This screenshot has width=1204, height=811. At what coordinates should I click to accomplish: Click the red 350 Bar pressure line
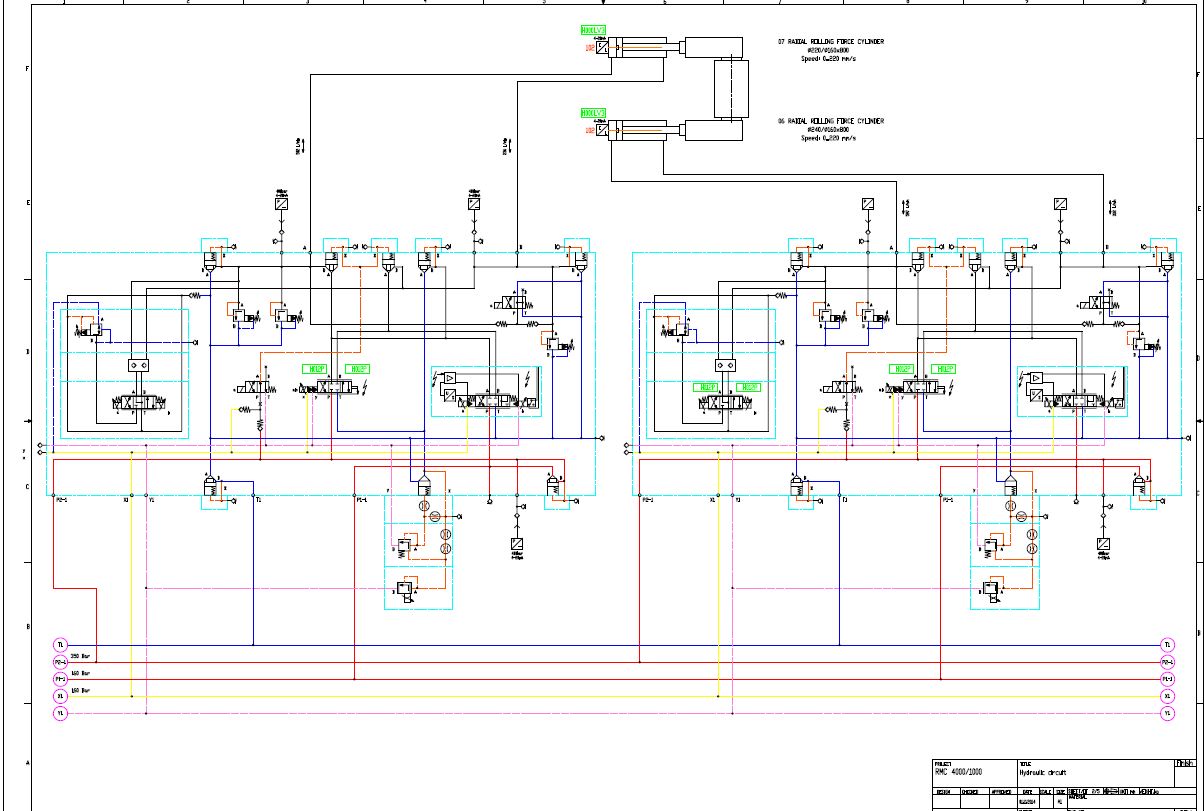tap(613, 662)
